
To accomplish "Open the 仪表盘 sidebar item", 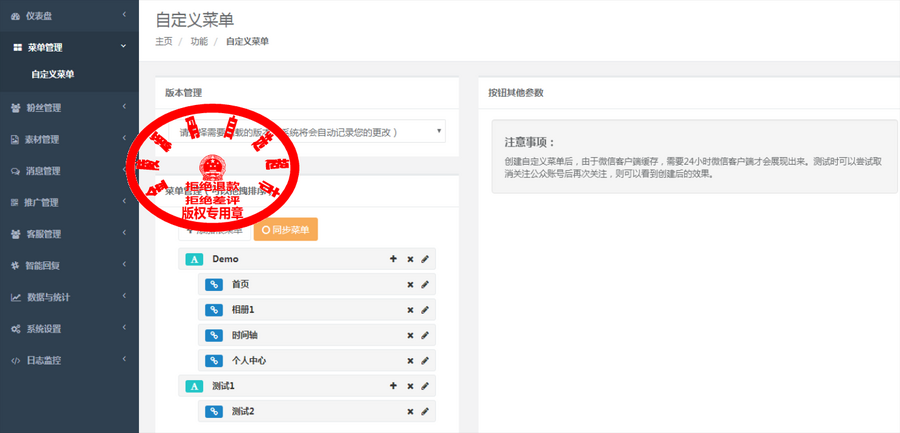I will pyautogui.click(x=69, y=16).
